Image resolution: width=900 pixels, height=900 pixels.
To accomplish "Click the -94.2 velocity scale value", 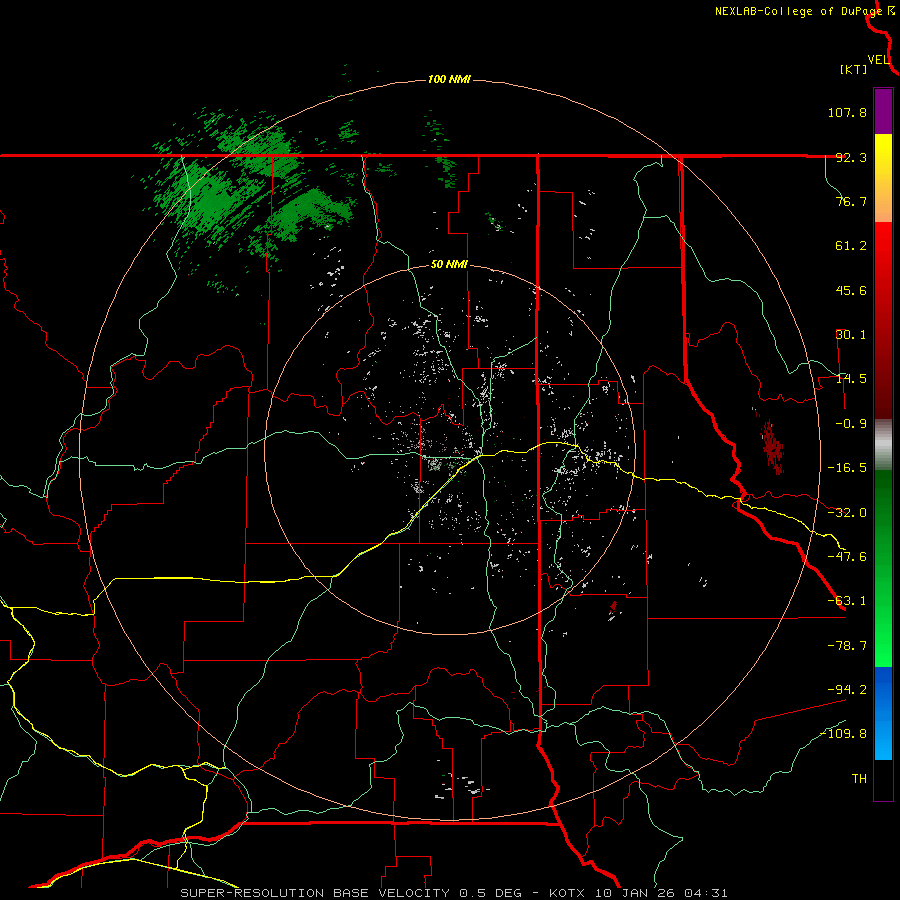I will [847, 689].
